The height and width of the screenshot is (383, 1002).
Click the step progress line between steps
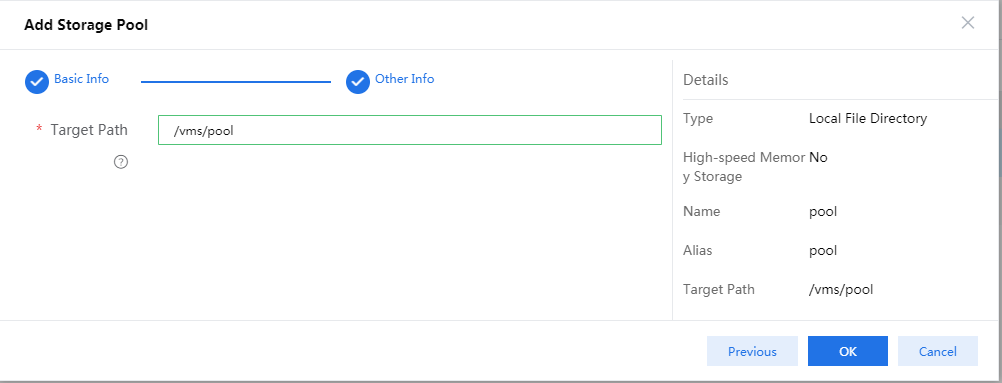(x=236, y=82)
